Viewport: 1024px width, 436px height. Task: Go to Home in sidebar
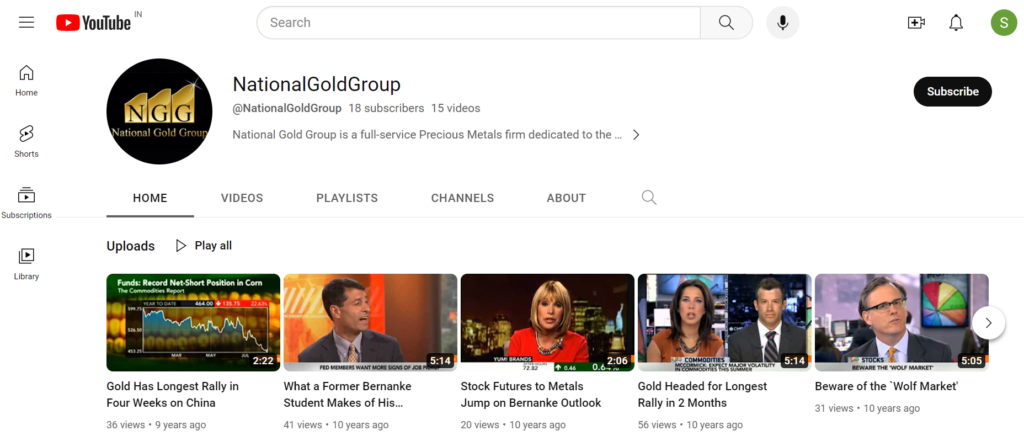[26, 80]
